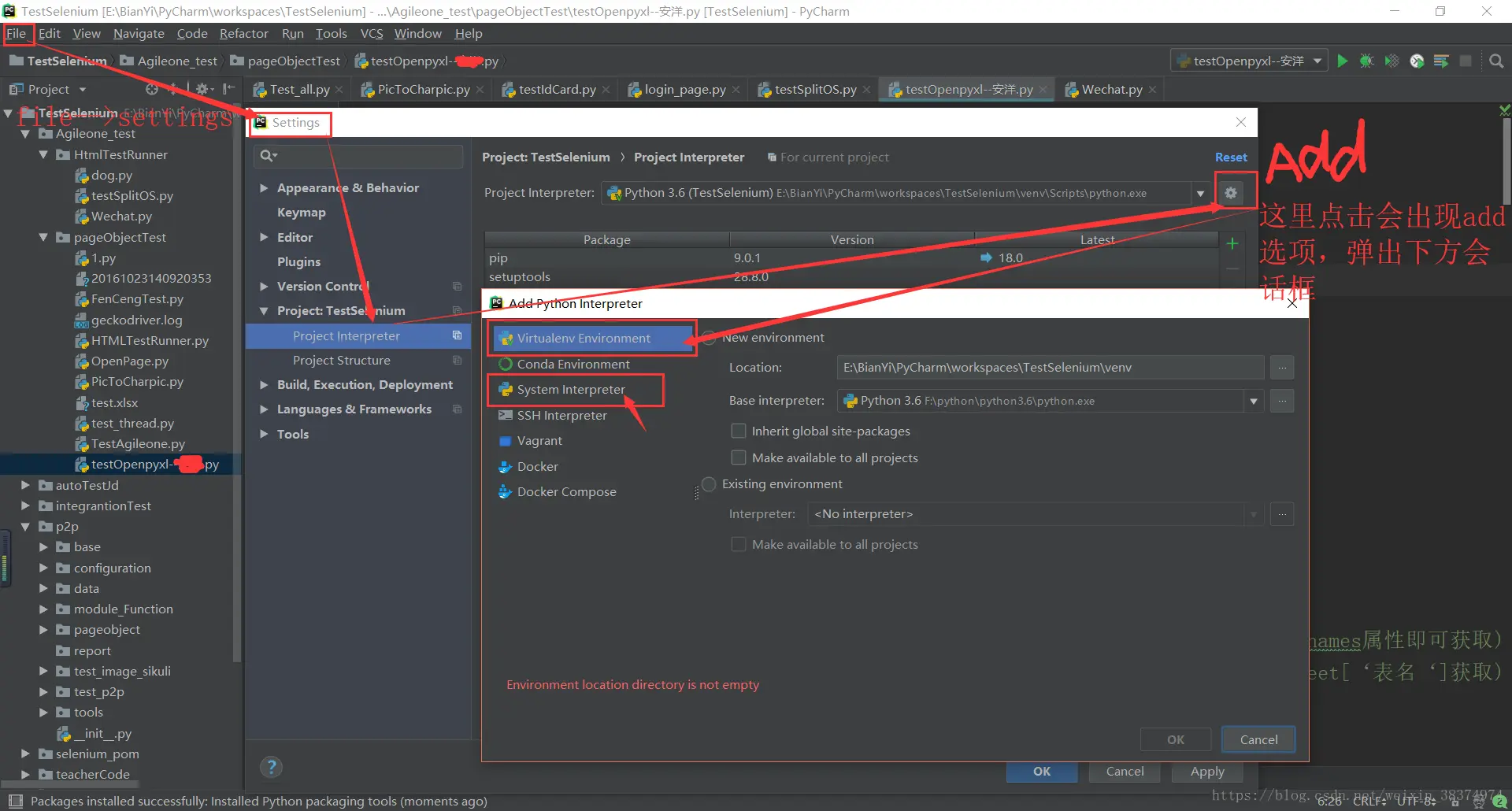Click Cancel in Add Python Interpreter dialog
Viewport: 1512px width, 811px height.
(1258, 739)
